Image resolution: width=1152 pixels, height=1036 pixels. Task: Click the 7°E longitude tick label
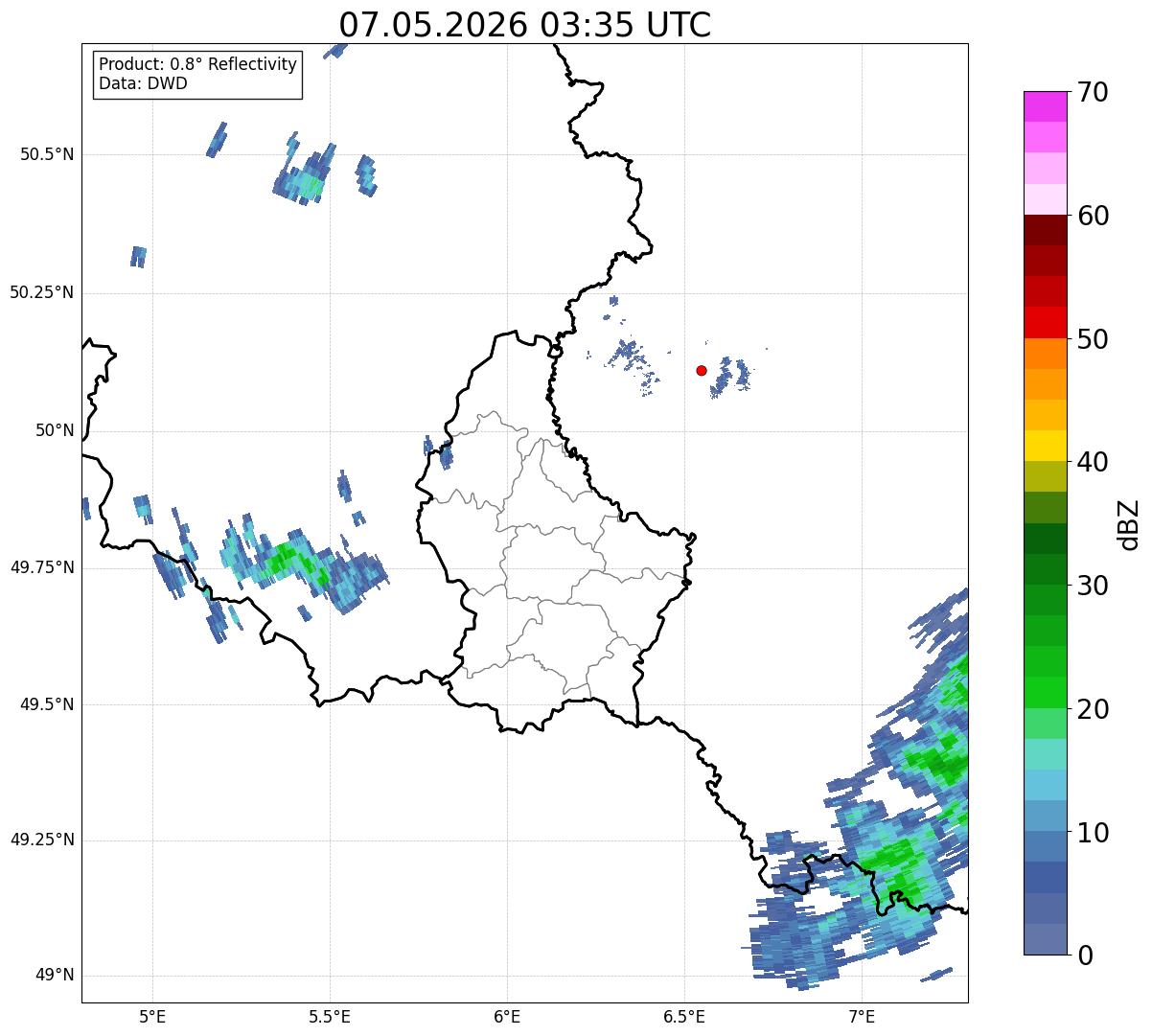862,1016
